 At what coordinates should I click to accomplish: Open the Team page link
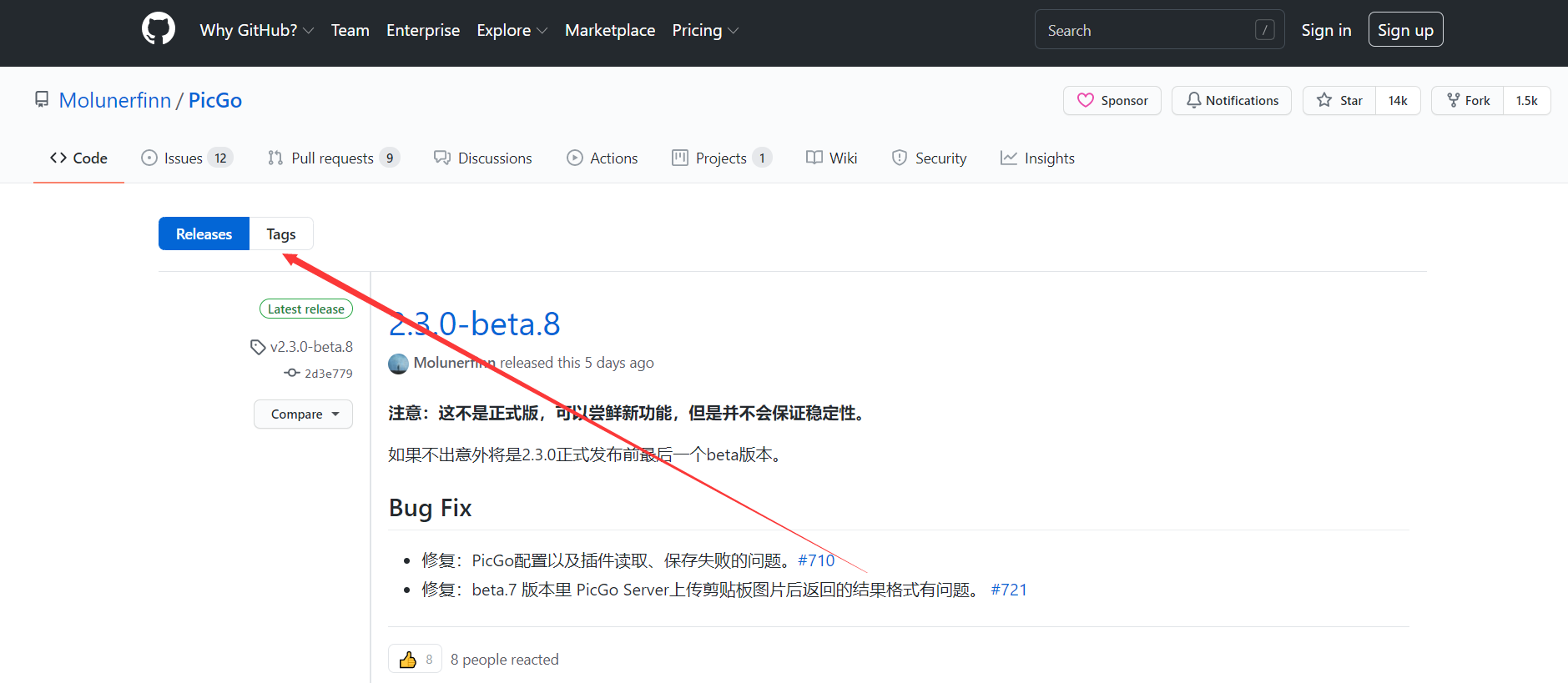(350, 30)
